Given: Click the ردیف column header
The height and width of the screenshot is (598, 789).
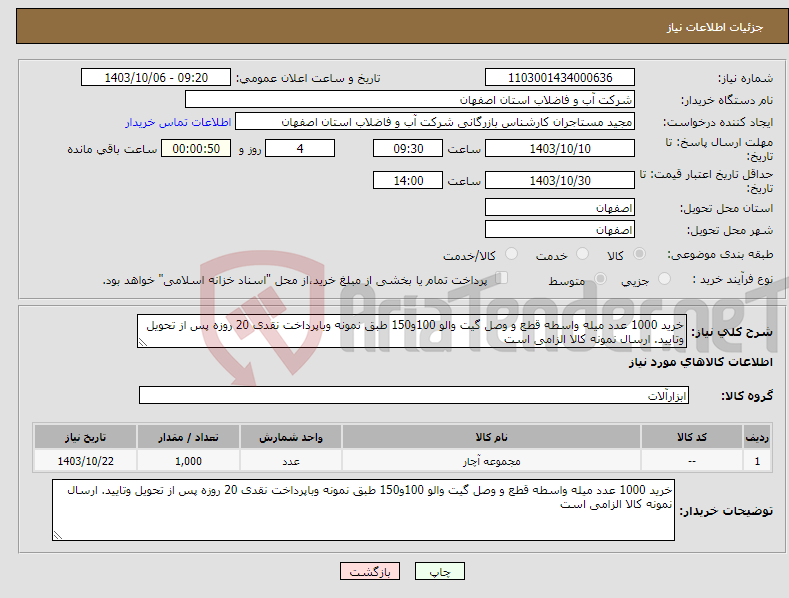Looking at the screenshot, I should (757, 437).
